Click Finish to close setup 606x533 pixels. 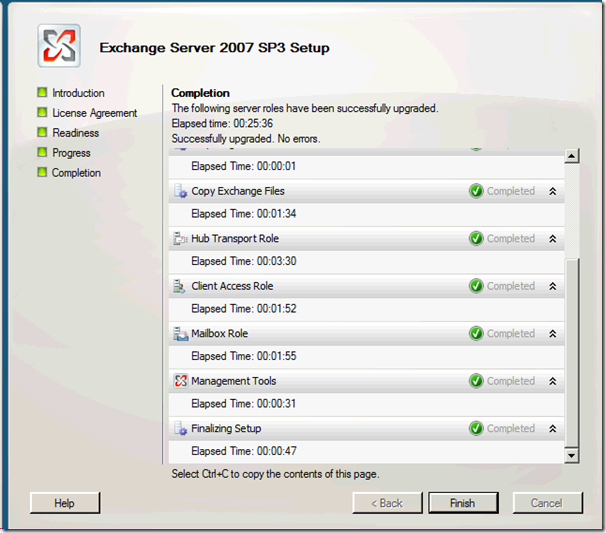[x=463, y=503]
